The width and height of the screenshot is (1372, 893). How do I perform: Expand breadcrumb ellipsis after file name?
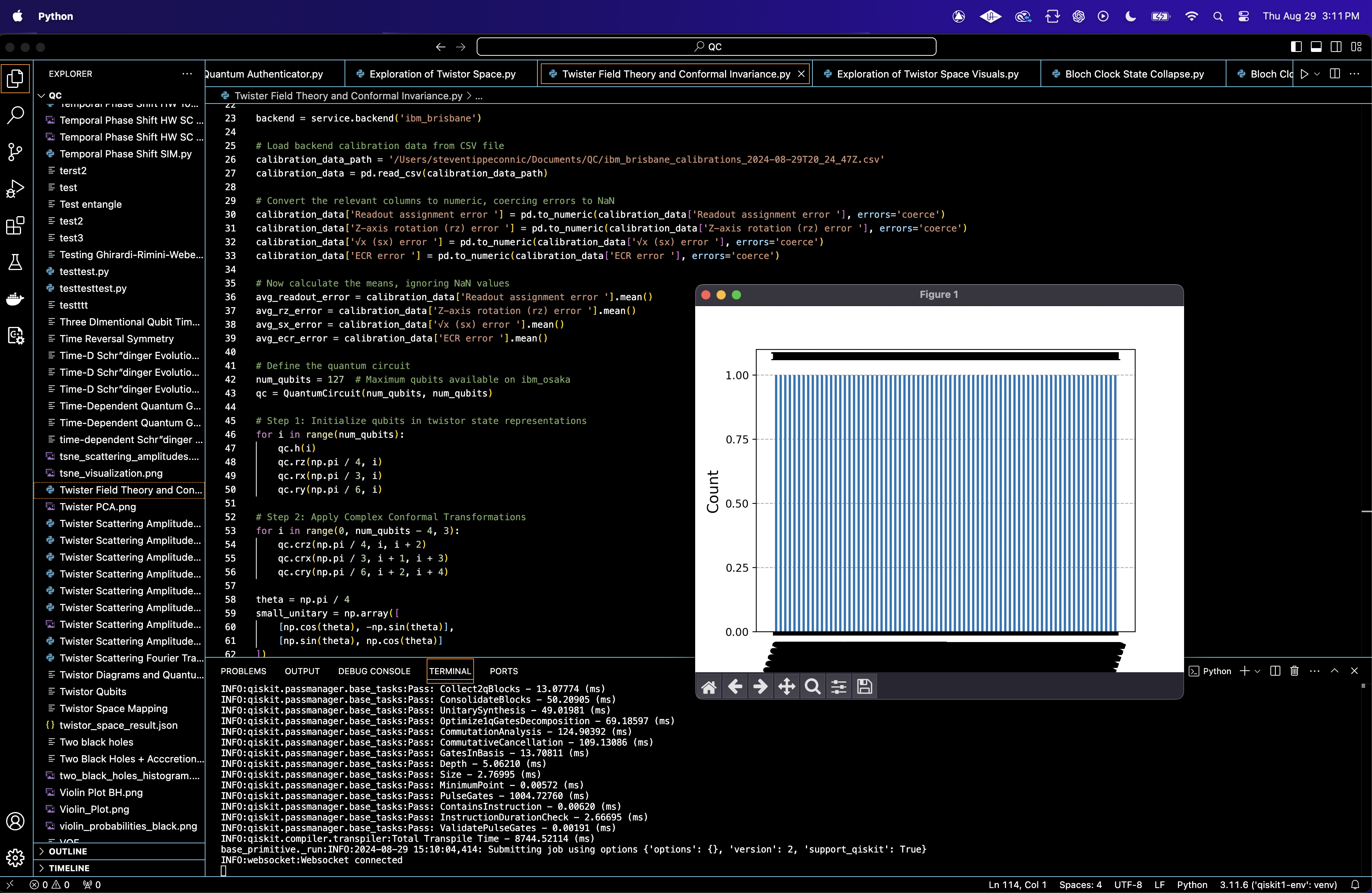pos(479,96)
